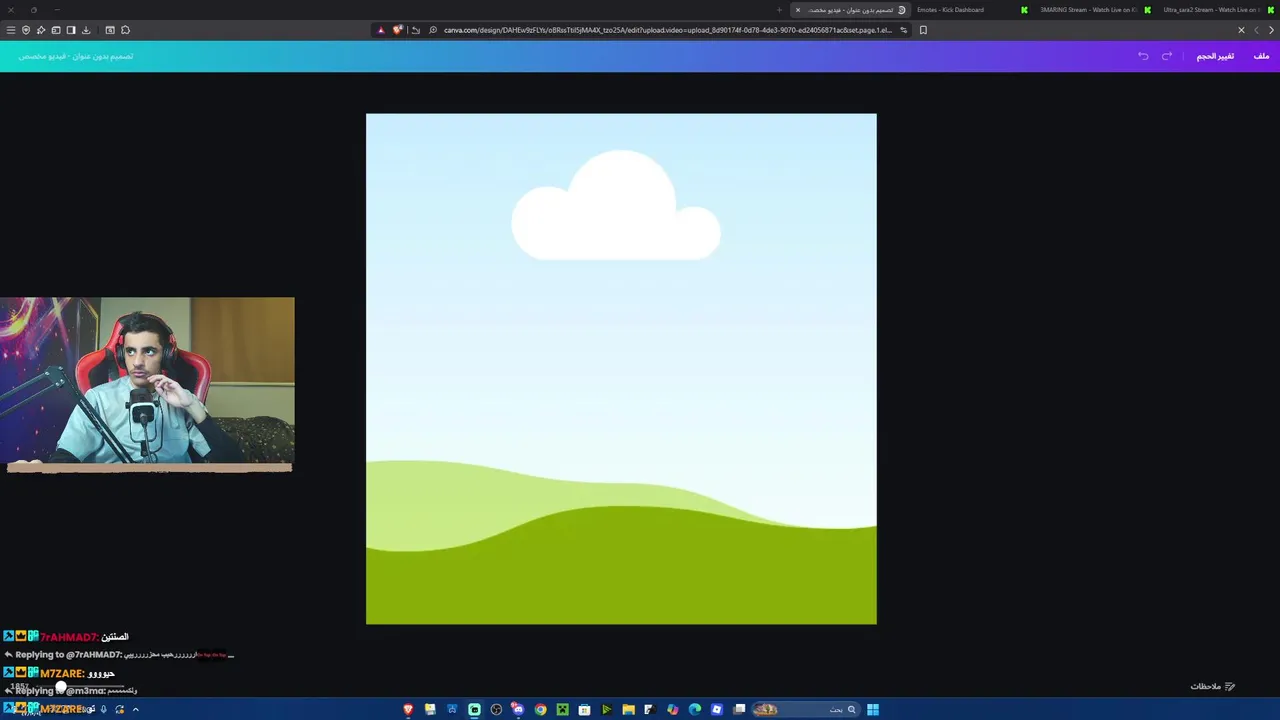Open Brave browser from taskbar
Screen dimensions: 1280x720
point(408,710)
